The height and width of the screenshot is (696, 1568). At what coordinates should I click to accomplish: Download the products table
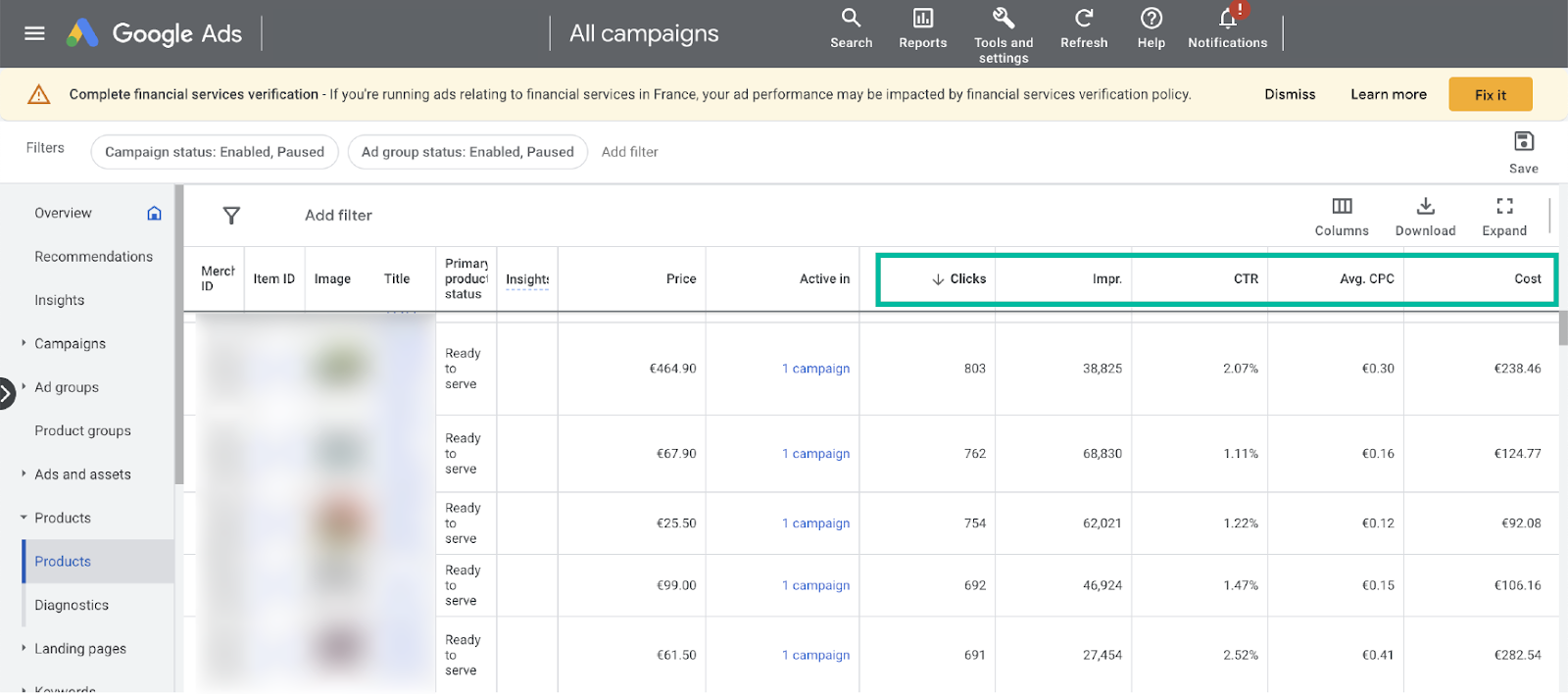[x=1425, y=207]
